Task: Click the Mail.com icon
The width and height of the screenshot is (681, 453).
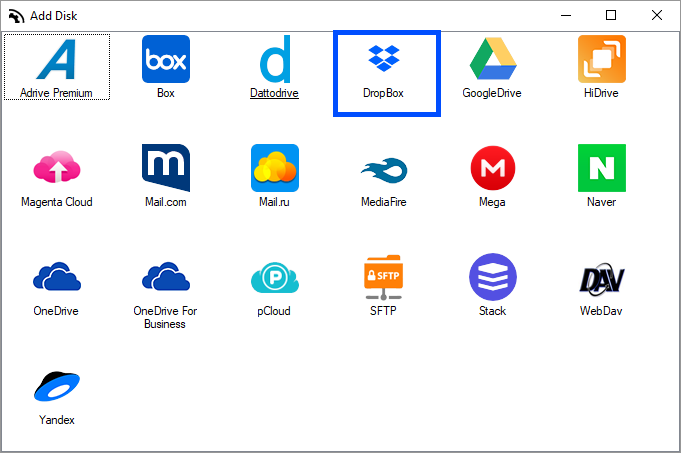Action: coord(166,168)
